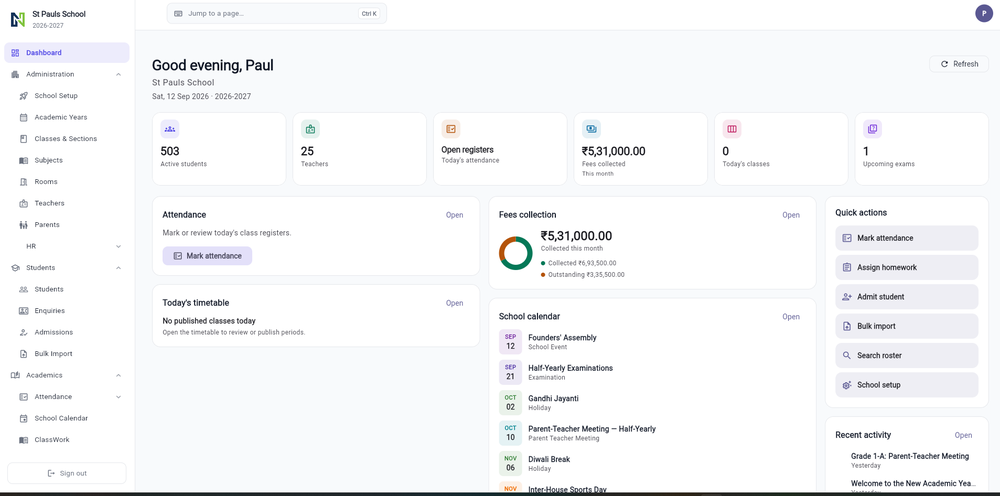Image resolution: width=1000 pixels, height=496 pixels.
Task: Click the Upcoming exams card icon
Action: click(872, 129)
